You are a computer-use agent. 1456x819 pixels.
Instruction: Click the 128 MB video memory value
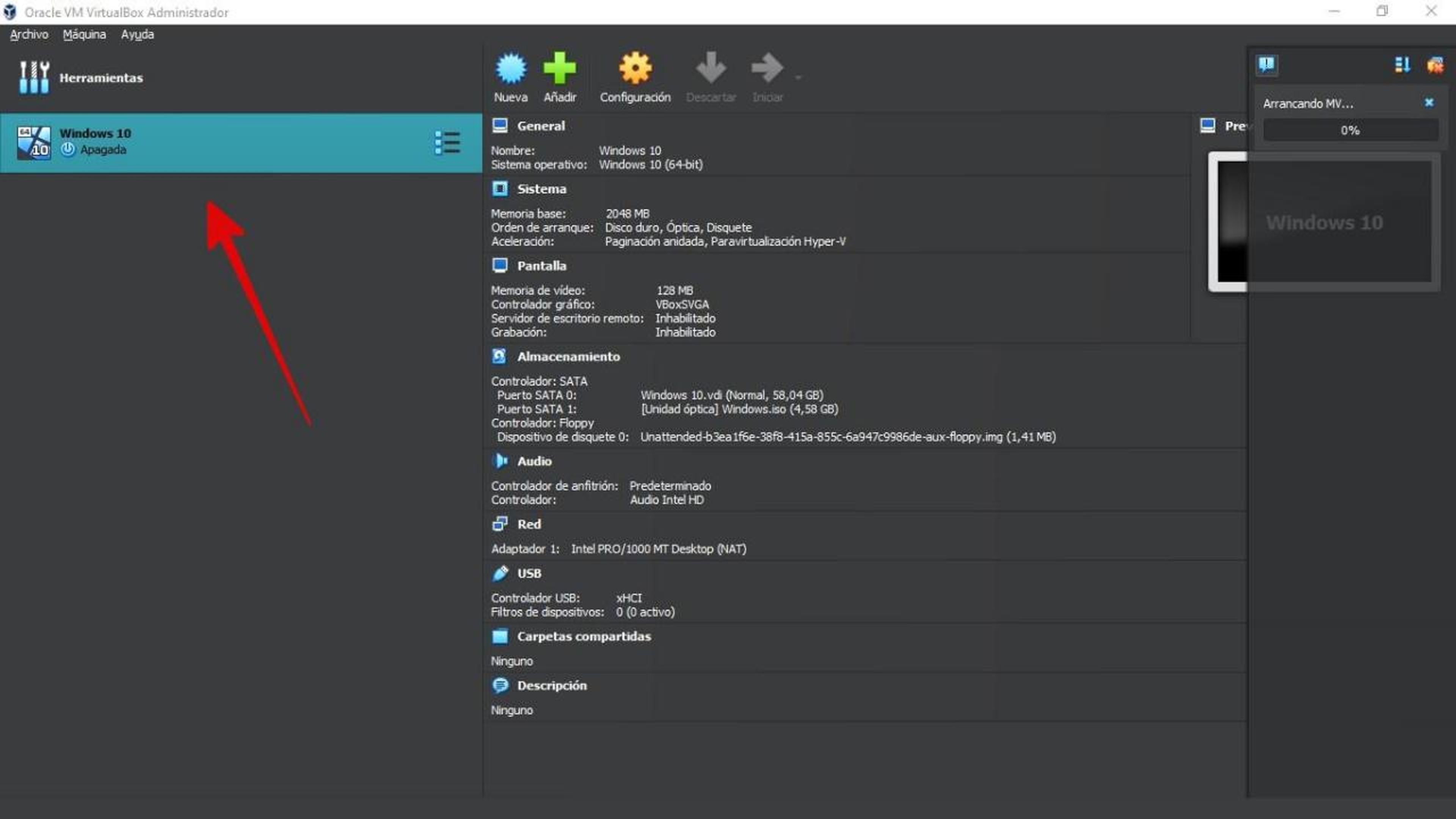coord(674,290)
